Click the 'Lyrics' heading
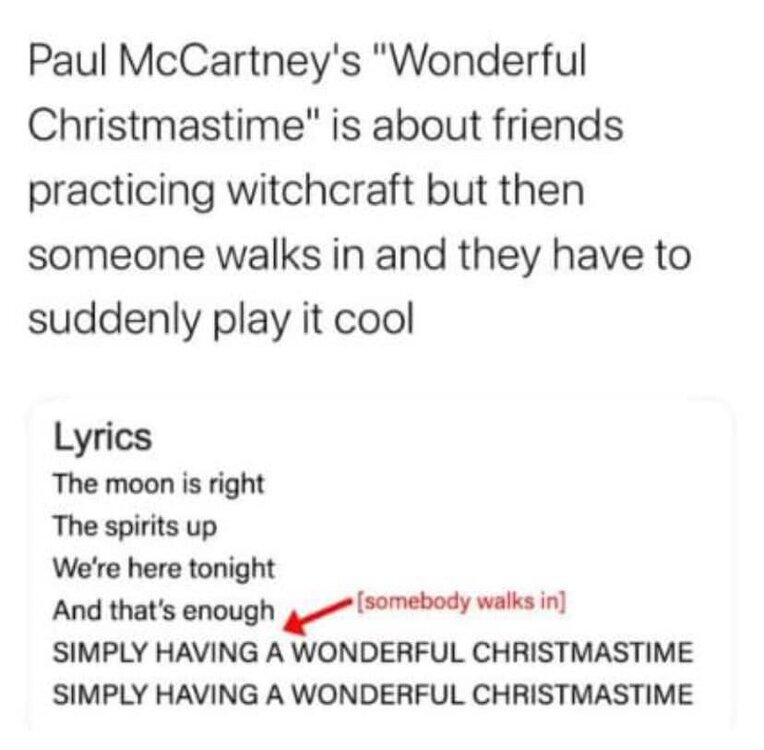 tap(103, 437)
